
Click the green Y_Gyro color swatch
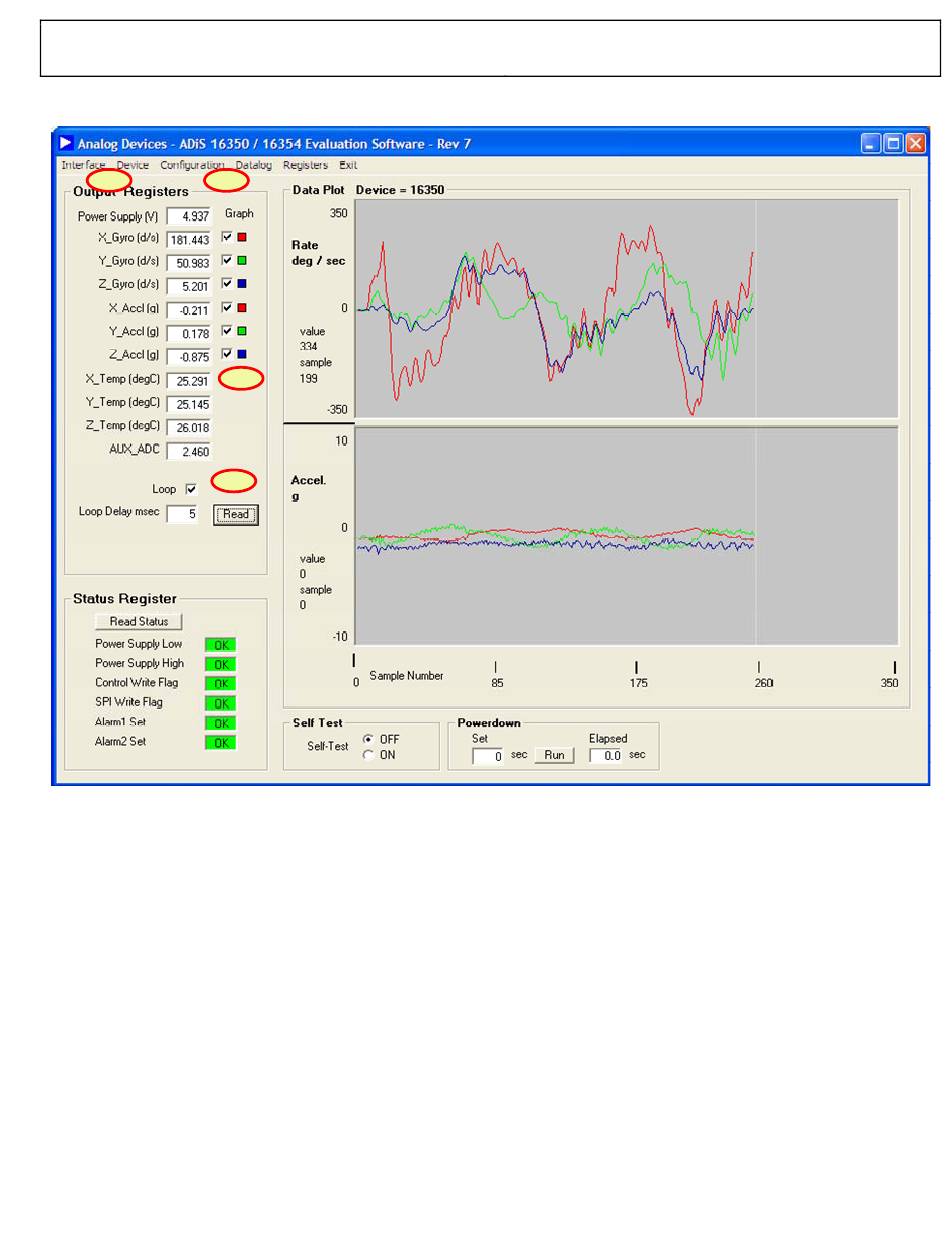242,261
